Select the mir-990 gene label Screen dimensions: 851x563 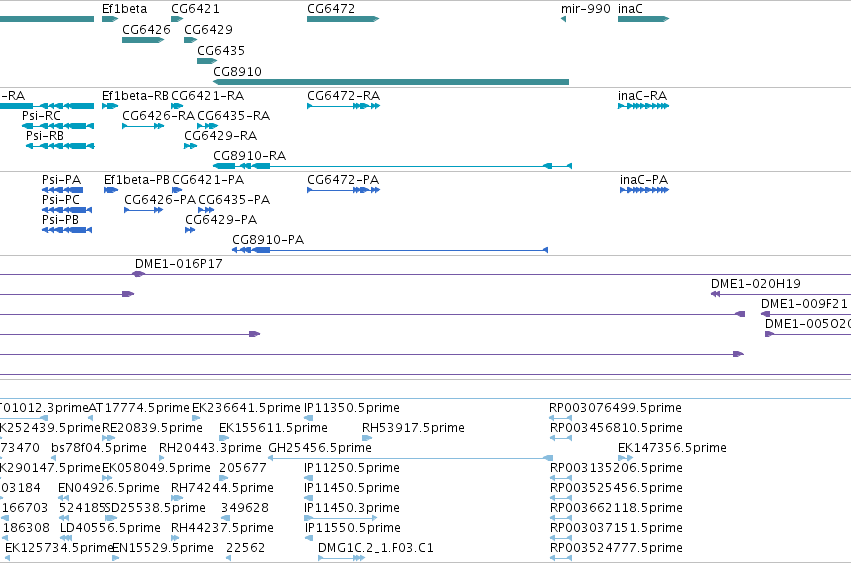(x=586, y=9)
